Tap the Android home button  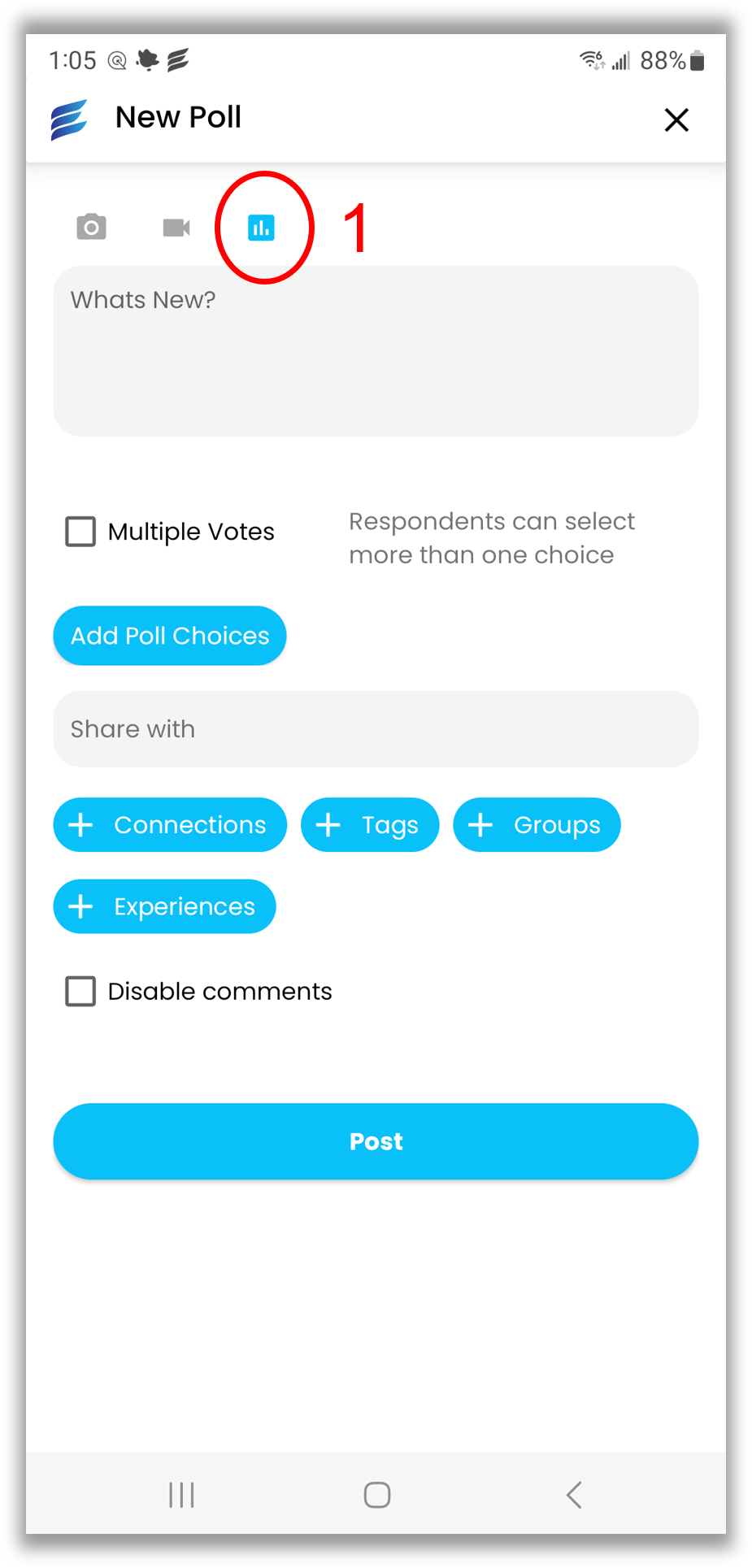[377, 1494]
